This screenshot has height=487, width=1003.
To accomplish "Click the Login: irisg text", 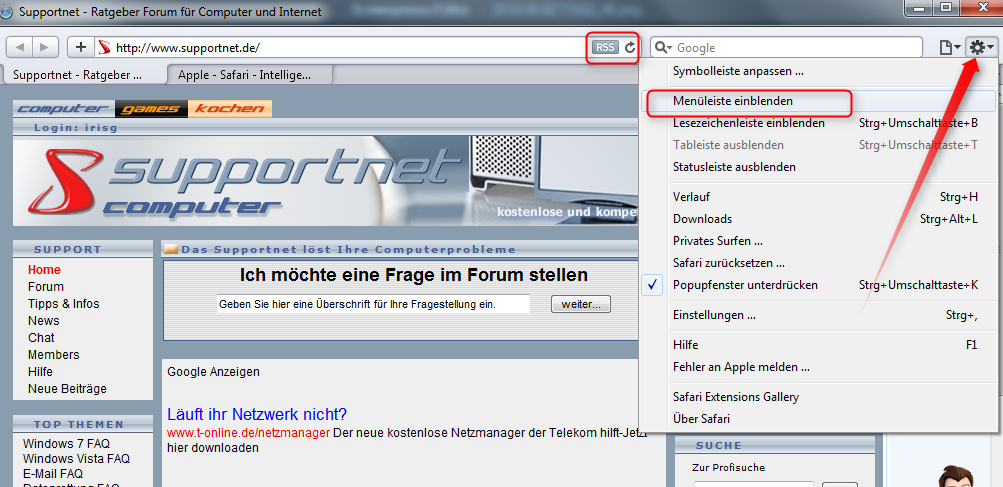I will tap(75, 127).
